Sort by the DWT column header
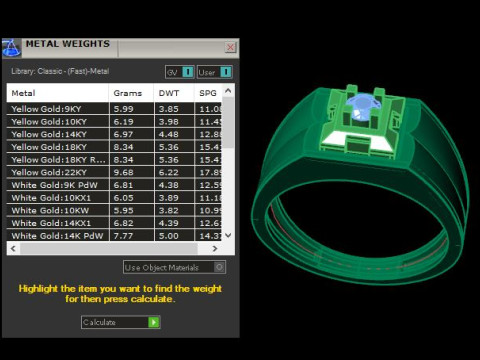This screenshot has height=360, width=480. [174, 93]
